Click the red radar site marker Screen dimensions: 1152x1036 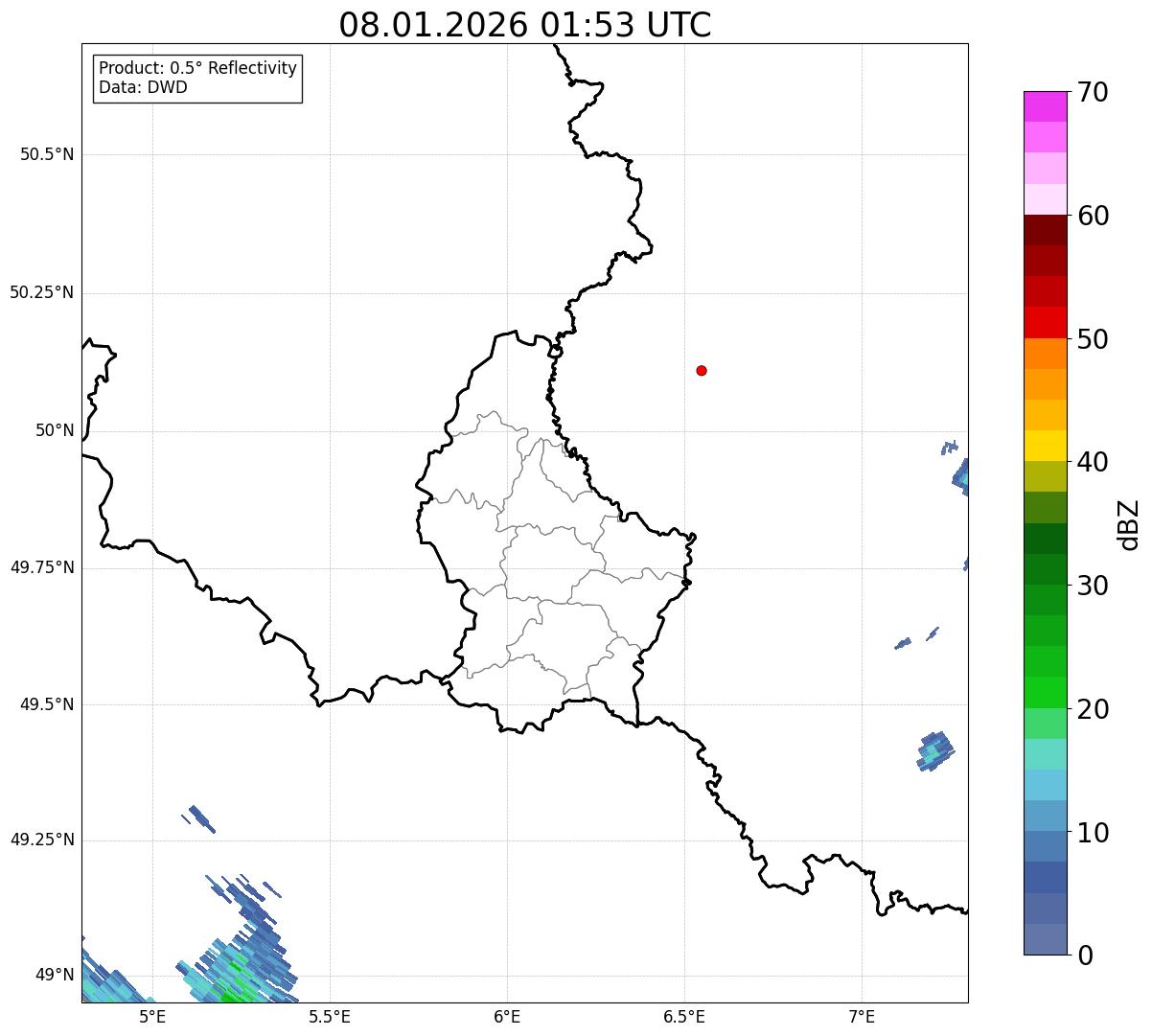point(702,370)
